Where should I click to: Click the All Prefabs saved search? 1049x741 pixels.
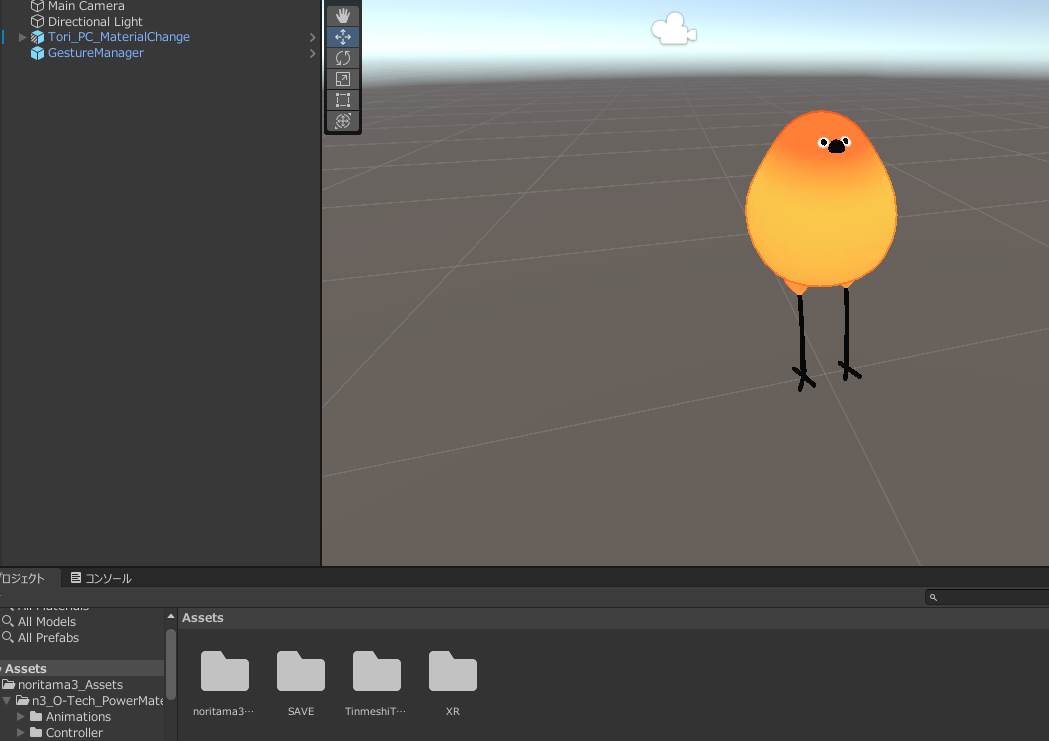48,638
